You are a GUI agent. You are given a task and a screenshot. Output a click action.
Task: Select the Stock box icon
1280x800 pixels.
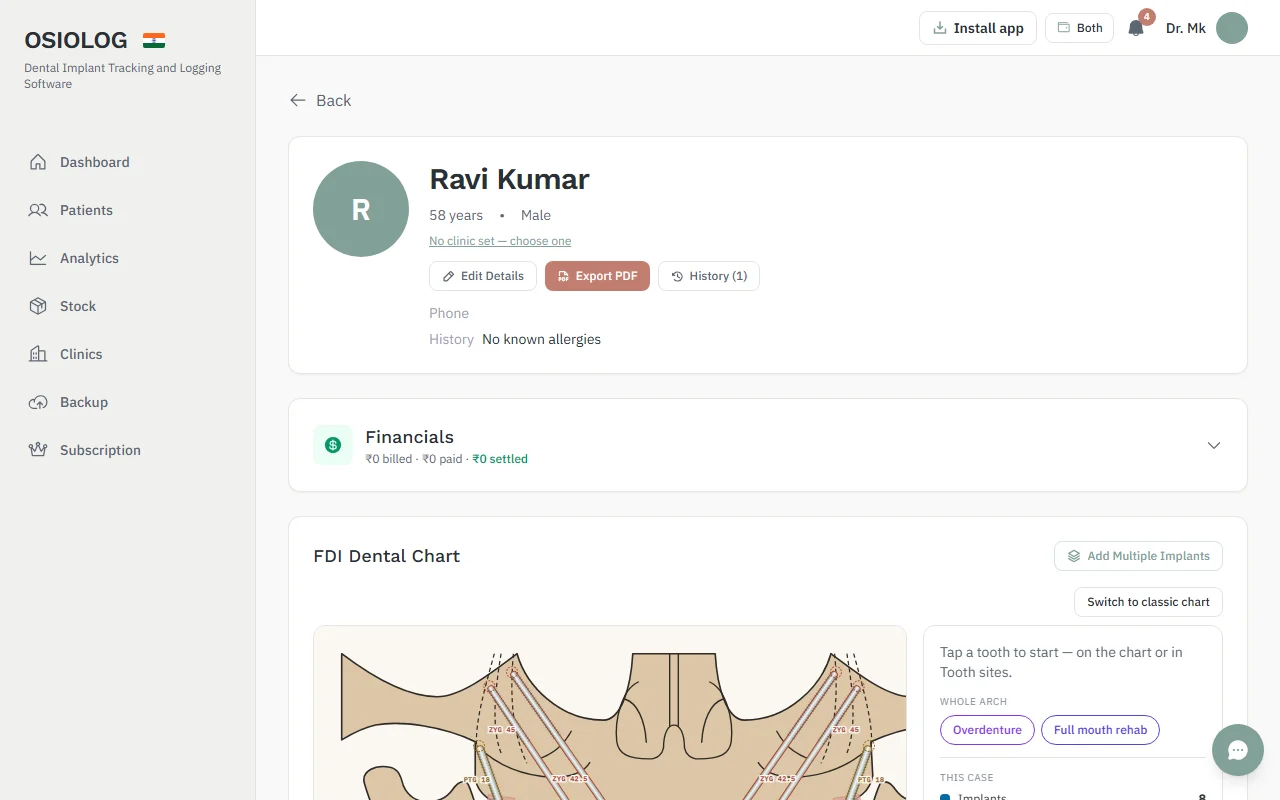38,306
